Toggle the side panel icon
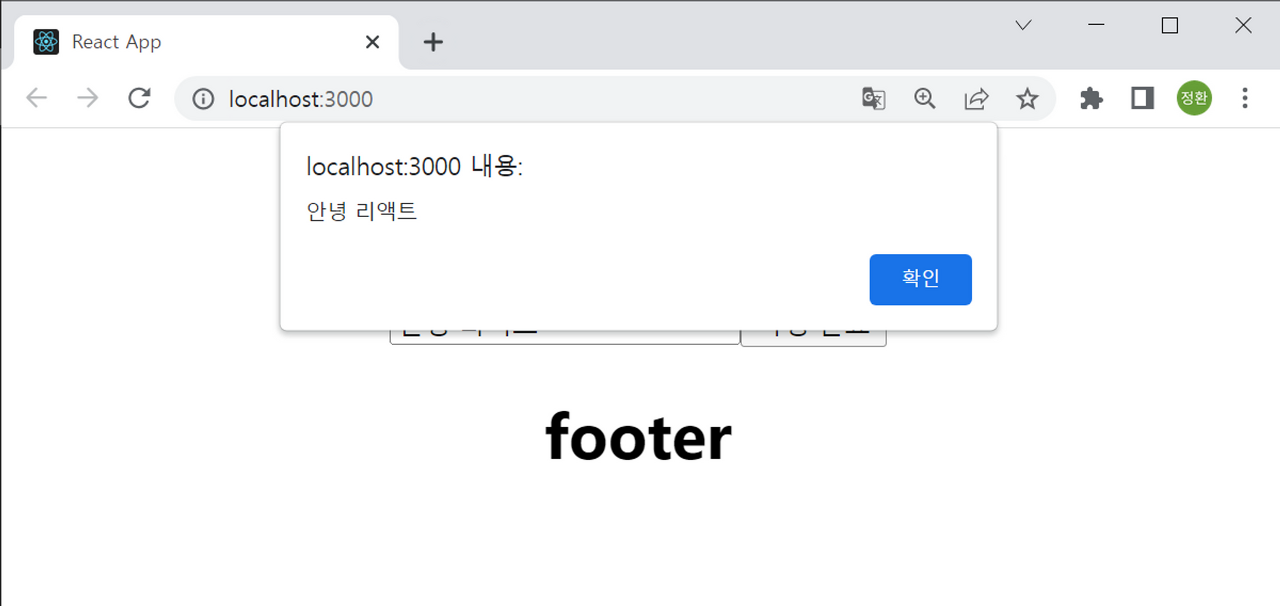Image resolution: width=1280 pixels, height=606 pixels. coord(1143,98)
